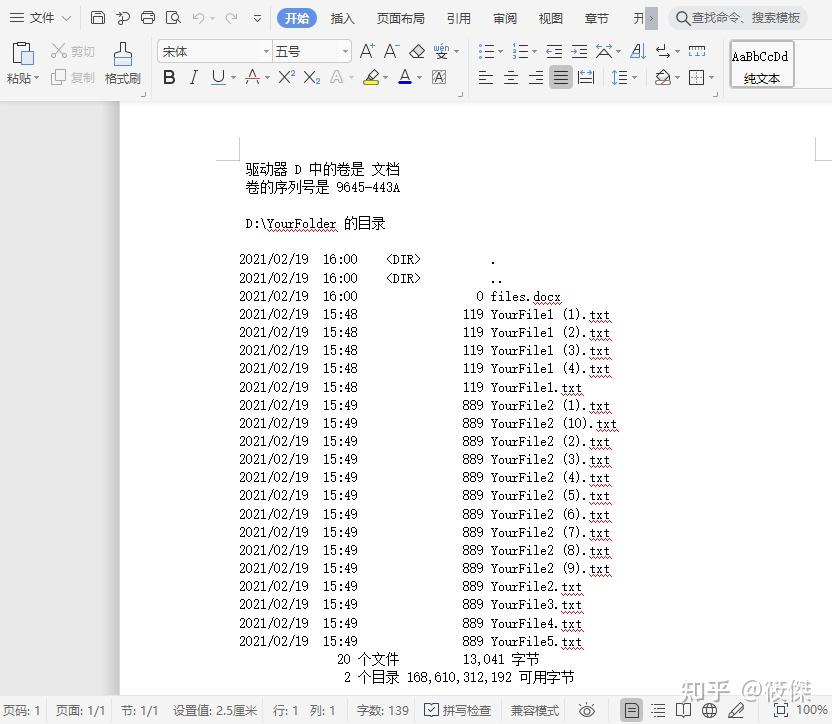Open the Print icon in quick toolbar
The image size is (832, 724).
coord(148,18)
